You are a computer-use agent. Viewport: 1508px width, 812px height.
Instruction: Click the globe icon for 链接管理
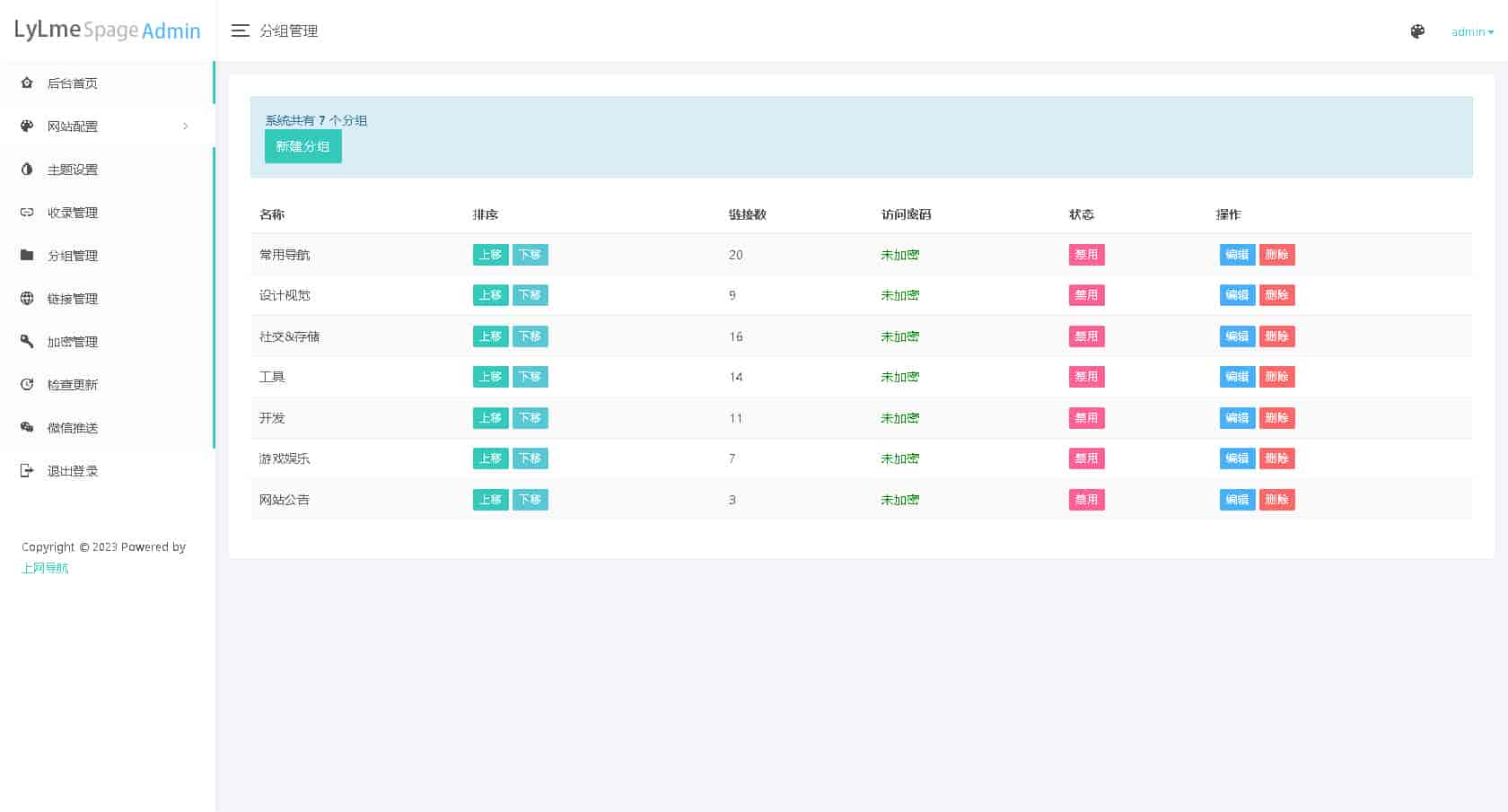(27, 298)
